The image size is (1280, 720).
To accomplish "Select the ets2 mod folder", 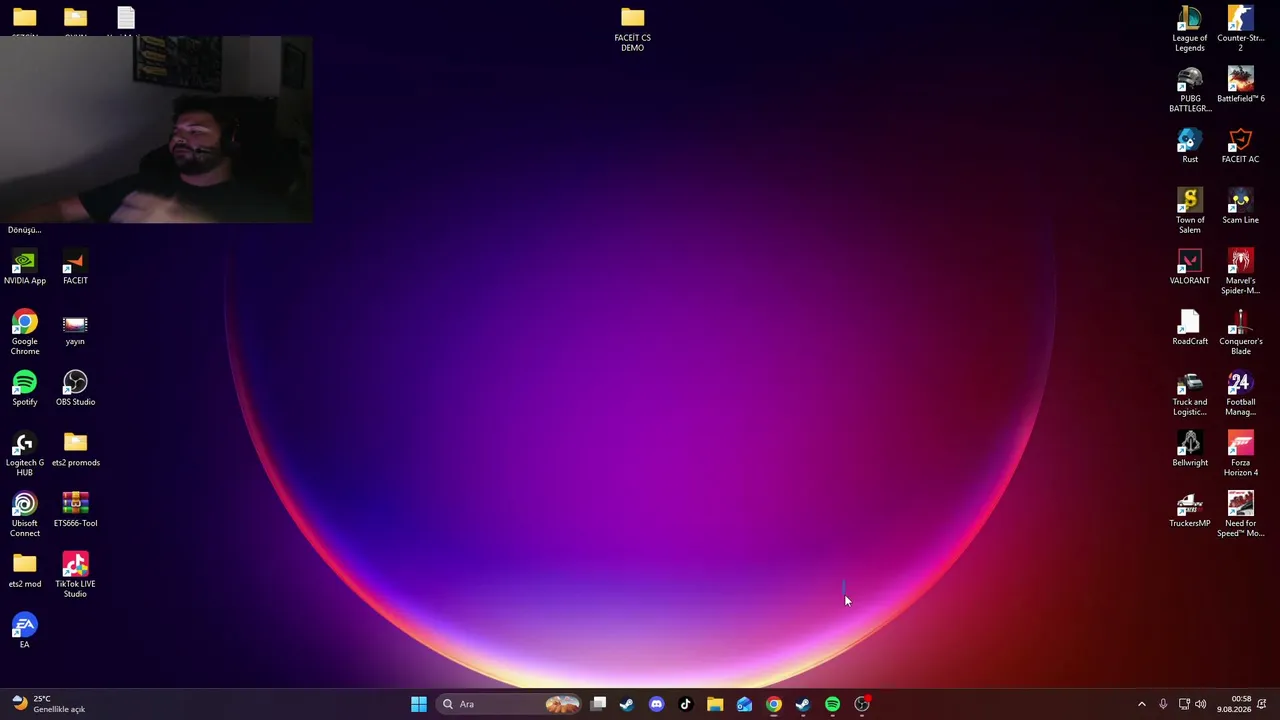I will pyautogui.click(x=24, y=571).
